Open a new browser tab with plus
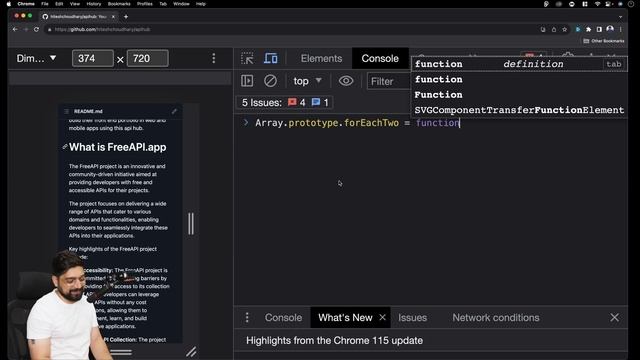640x360 pixels. [126, 17]
